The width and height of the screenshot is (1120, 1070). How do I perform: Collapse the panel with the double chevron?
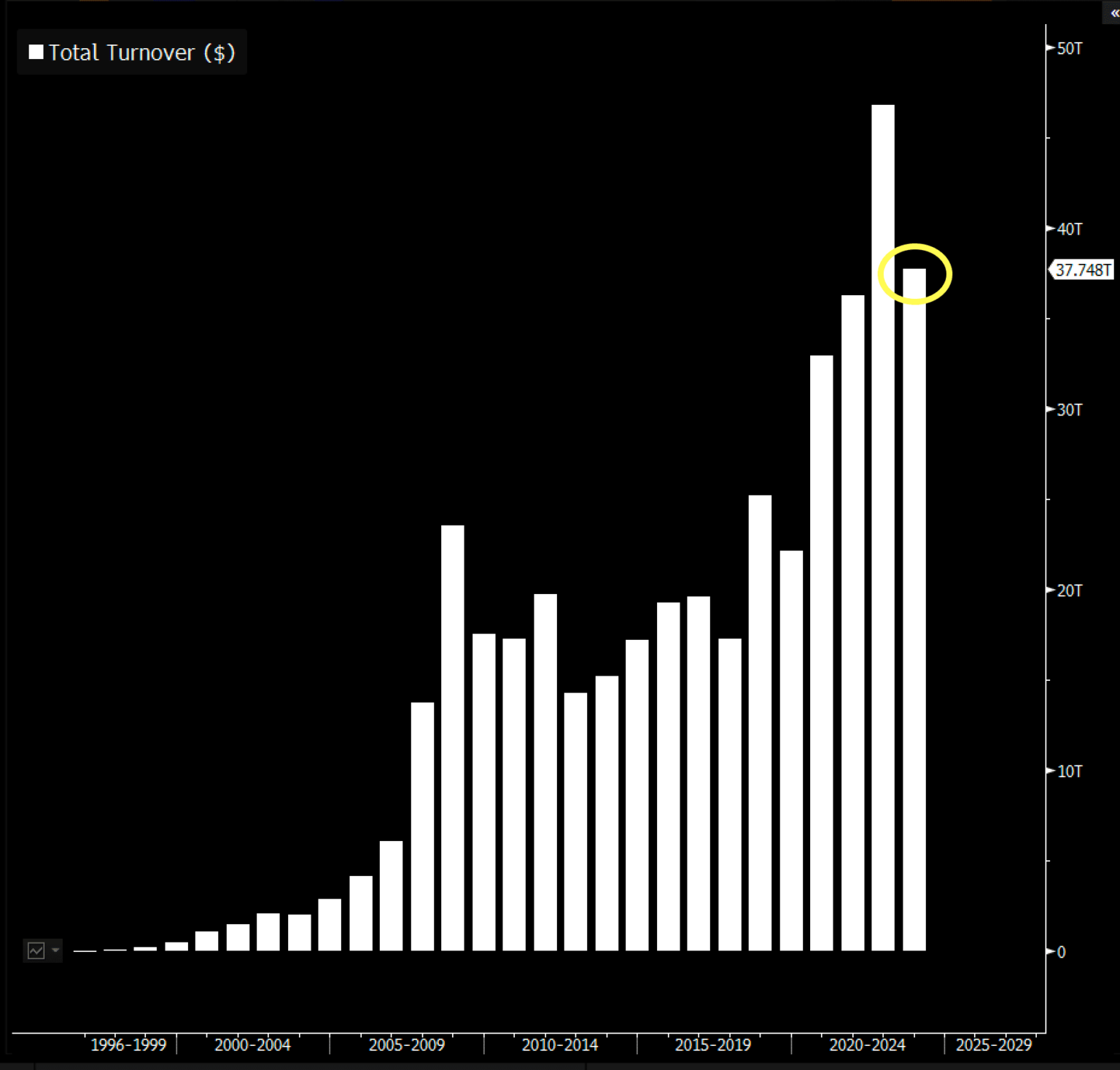[x=1113, y=13]
